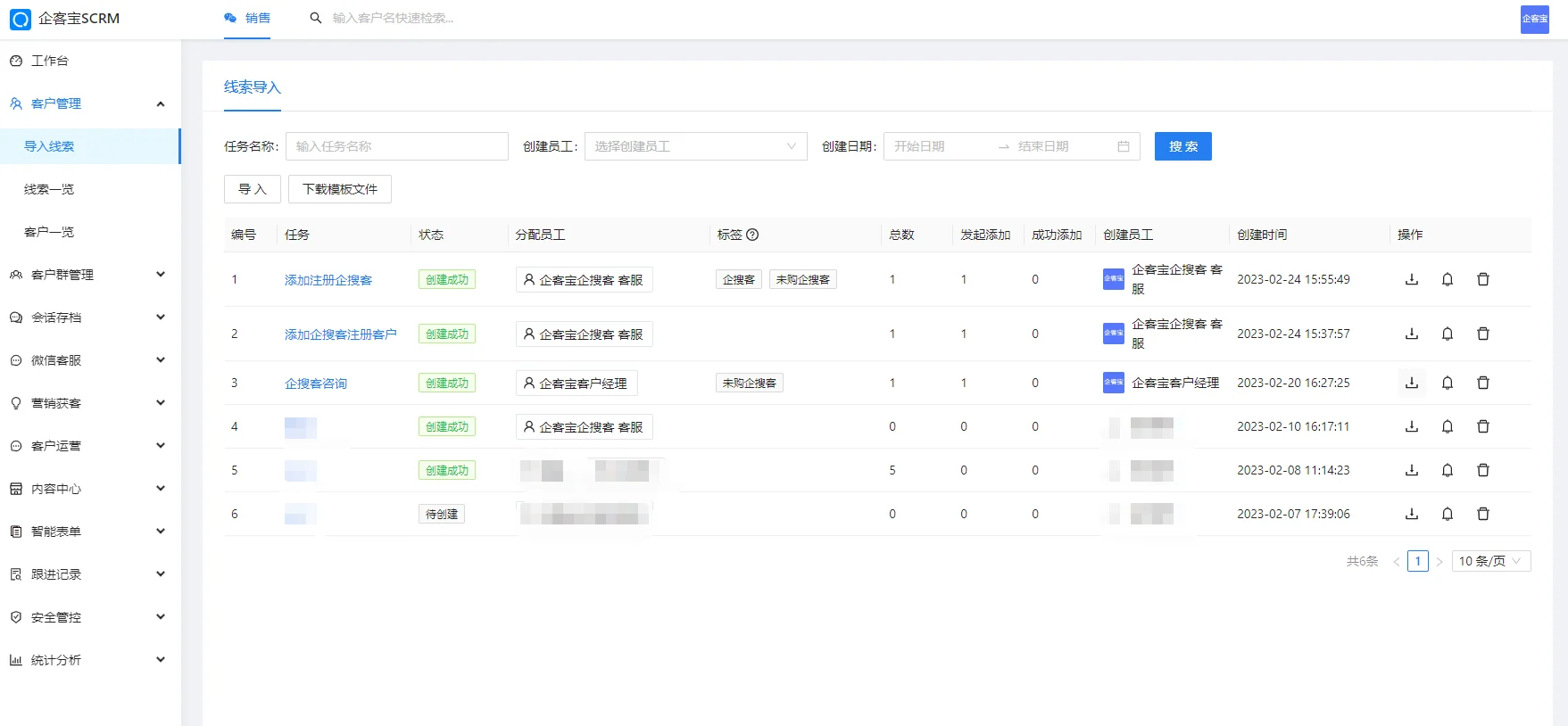Download data for row number 5
The image size is (1568, 726).
tap(1412, 470)
